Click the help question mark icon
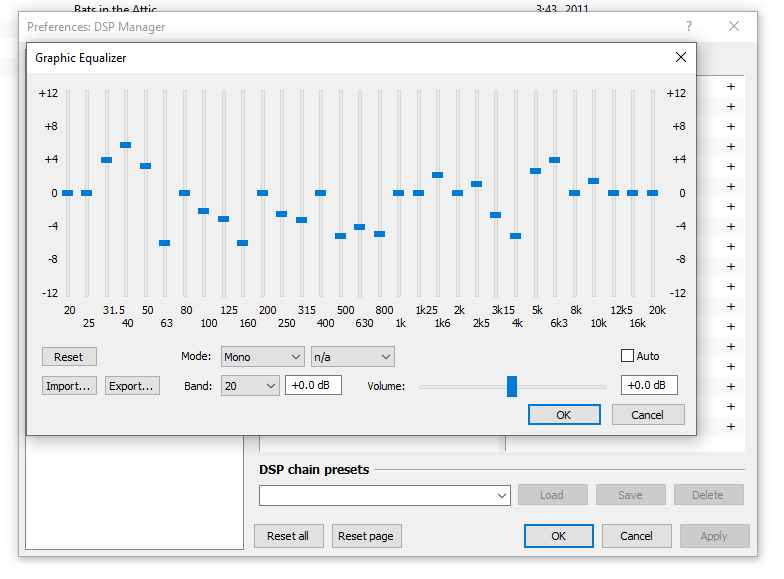 (688, 27)
